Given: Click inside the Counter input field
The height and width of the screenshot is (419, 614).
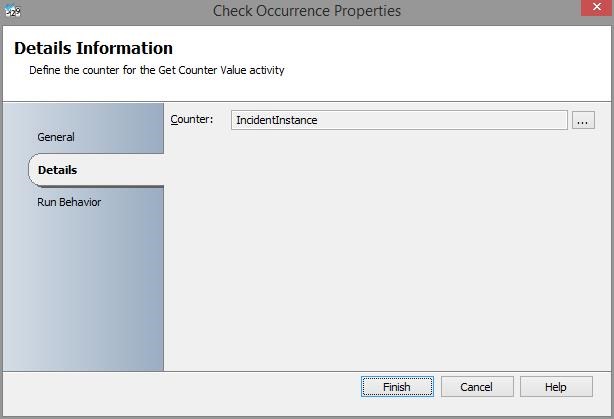Looking at the screenshot, I should tap(400, 120).
